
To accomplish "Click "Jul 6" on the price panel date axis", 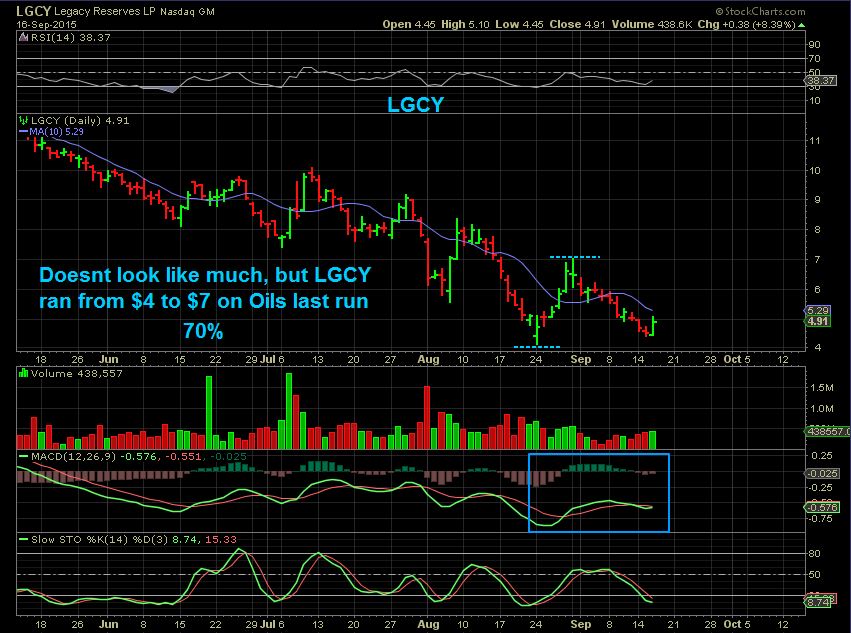I will [x=272, y=359].
